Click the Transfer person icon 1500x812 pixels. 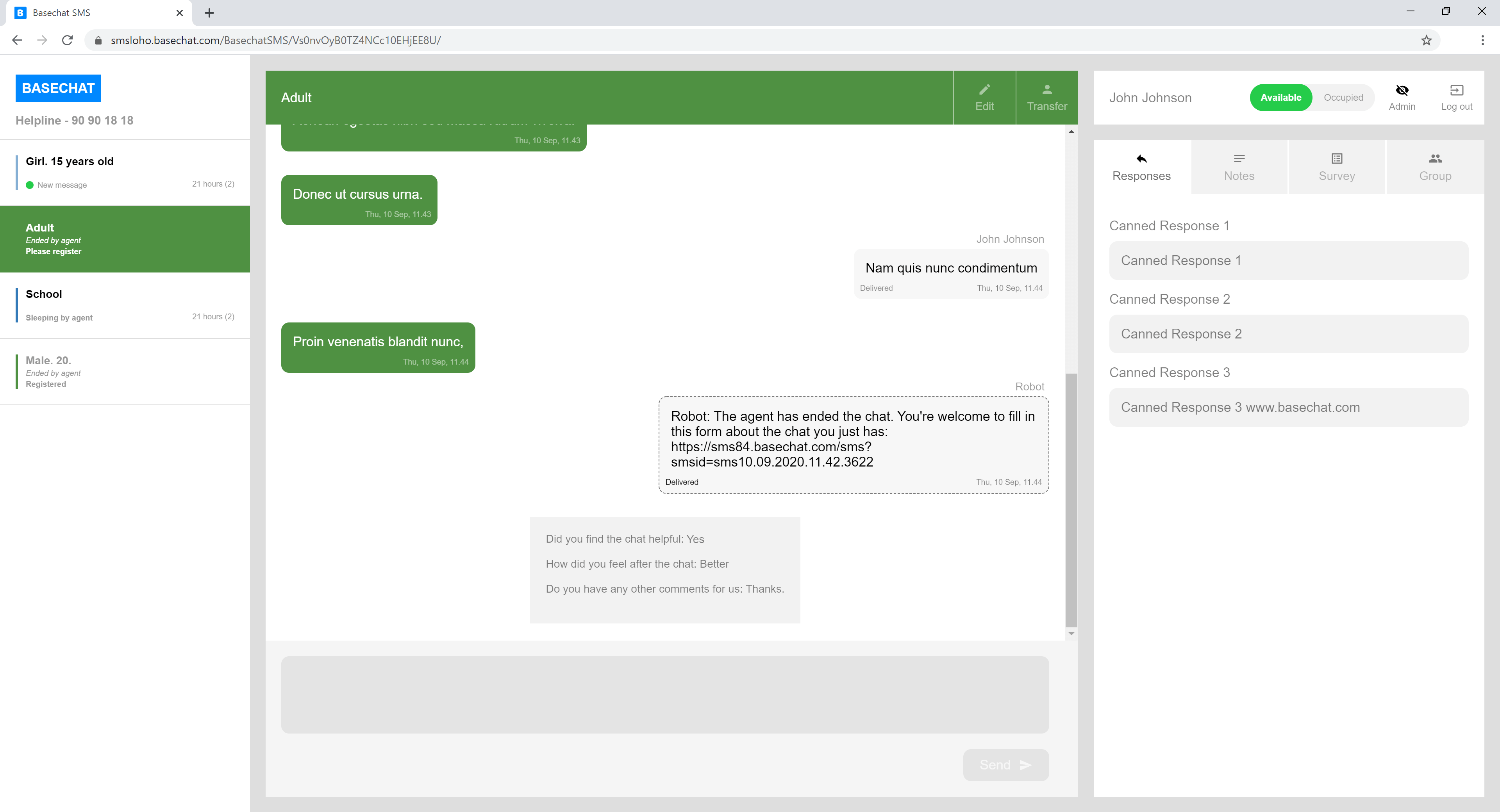(1047, 89)
